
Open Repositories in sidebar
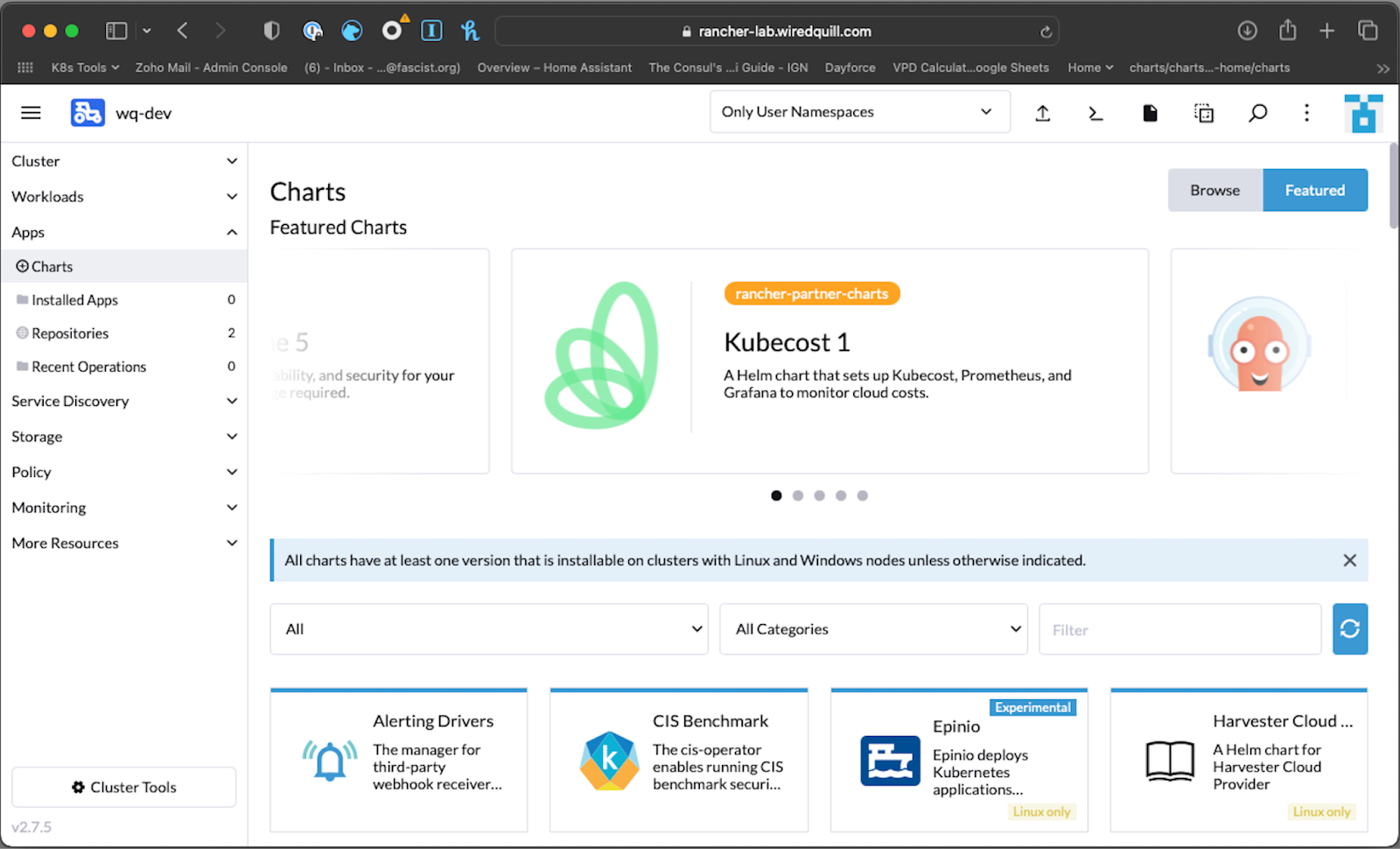click(x=124, y=333)
